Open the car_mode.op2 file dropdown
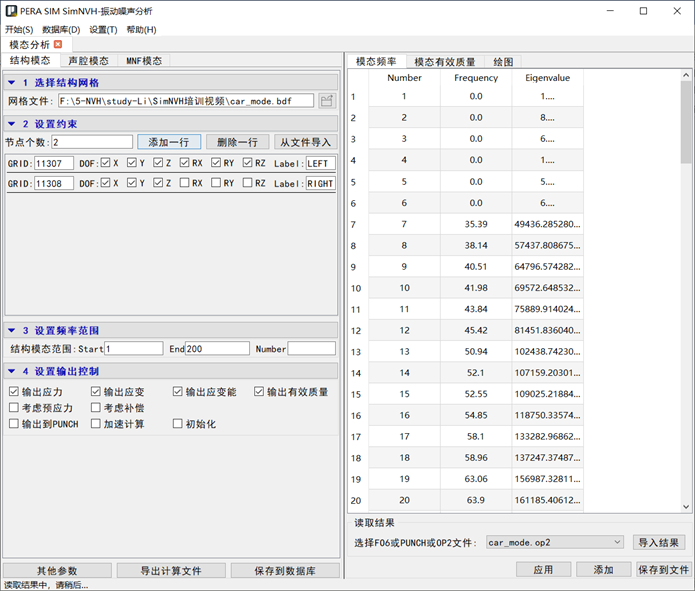This screenshot has height=591, width=695. (616, 542)
